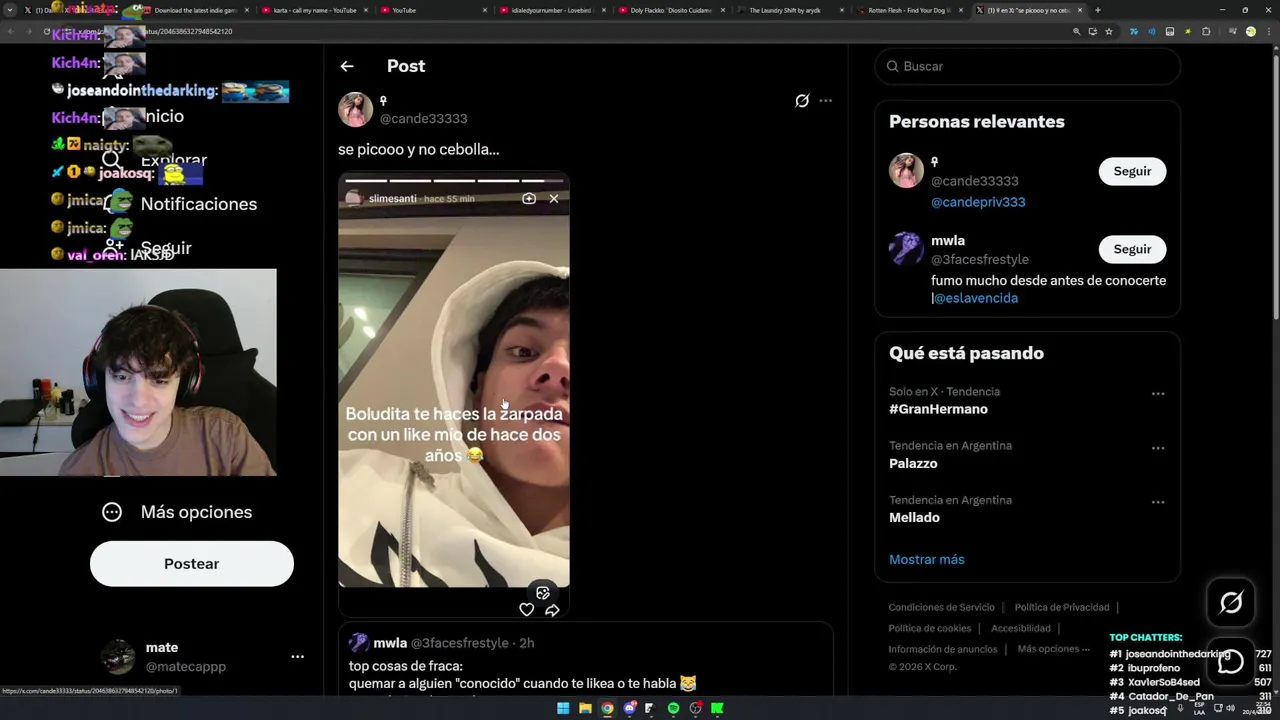Open Windows Start button

click(x=563, y=708)
